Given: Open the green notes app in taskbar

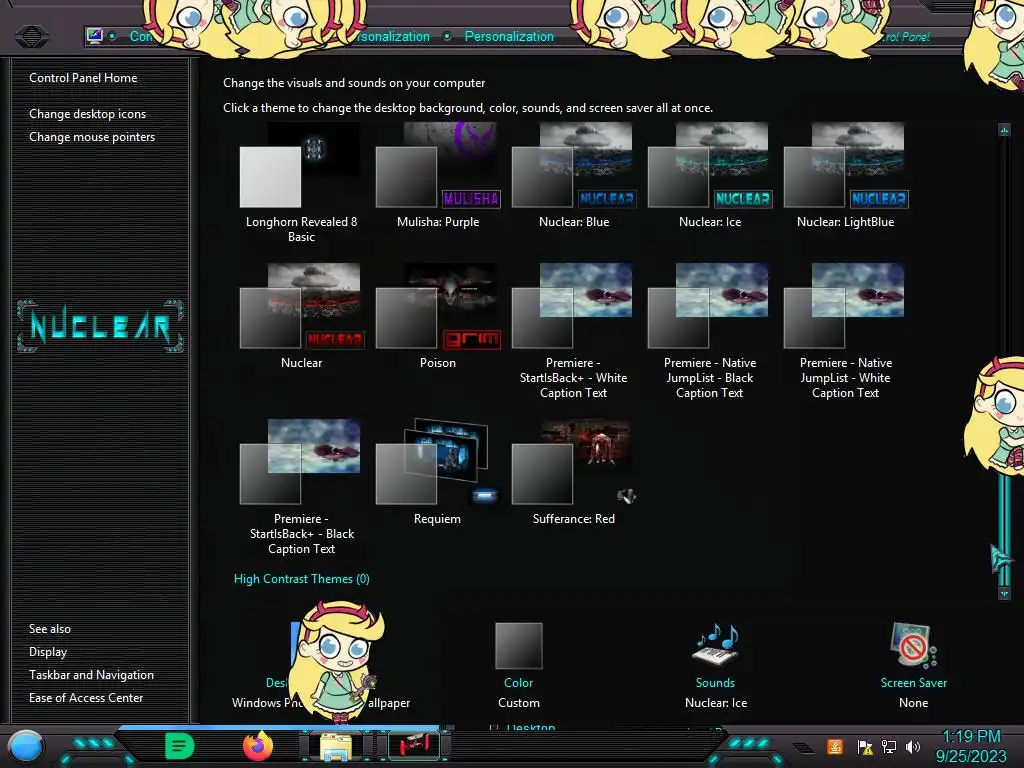Looking at the screenshot, I should pos(179,746).
